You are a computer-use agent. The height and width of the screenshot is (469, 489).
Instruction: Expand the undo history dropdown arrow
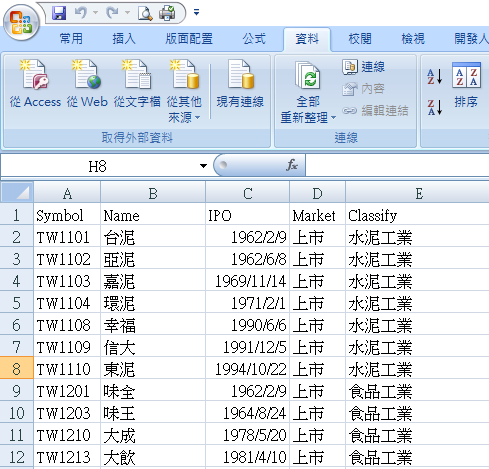pyautogui.click(x=95, y=13)
